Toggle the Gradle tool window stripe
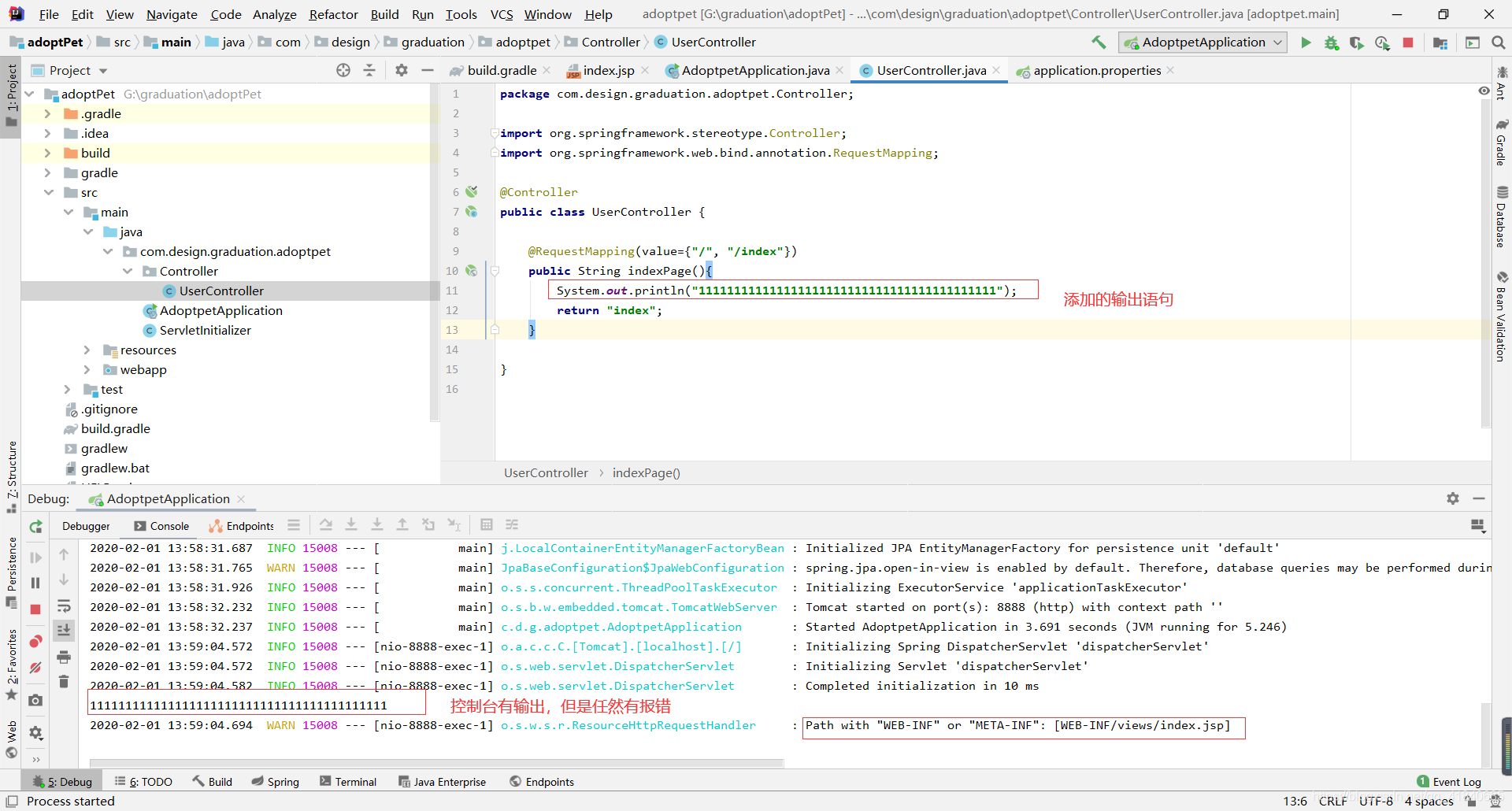Viewport: 1512px width, 811px height. [1502, 143]
